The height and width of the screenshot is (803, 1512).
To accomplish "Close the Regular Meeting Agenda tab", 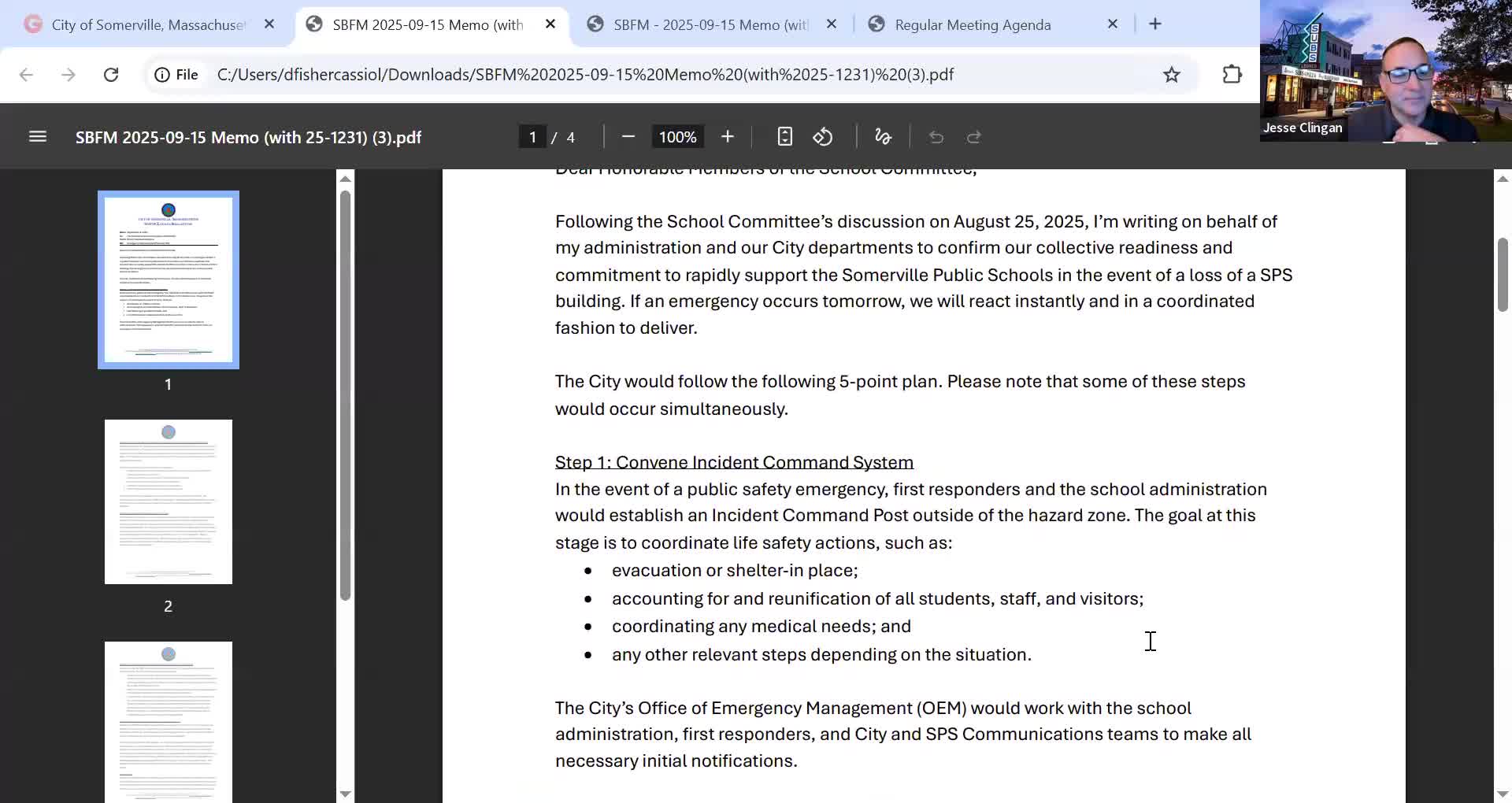I will coord(1112,24).
